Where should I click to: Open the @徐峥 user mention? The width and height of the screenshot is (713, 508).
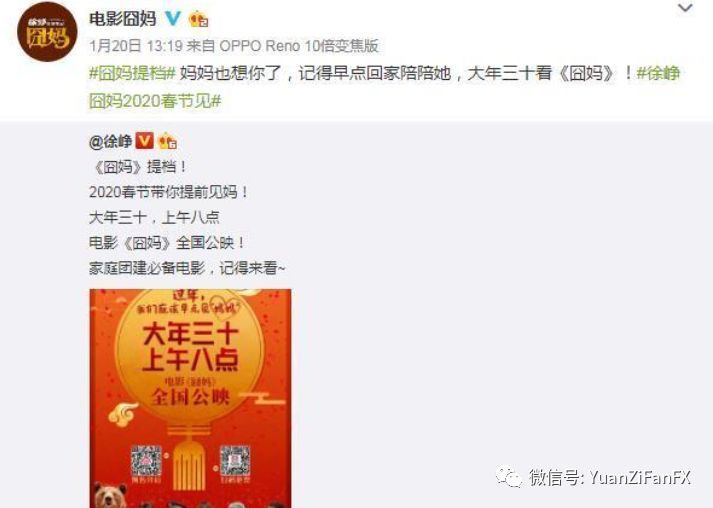[x=110, y=141]
